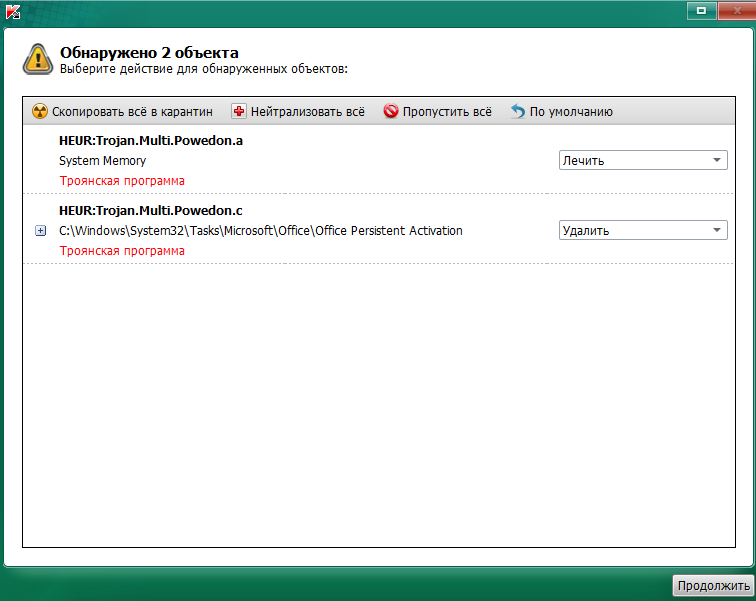Click the Kaspersky logo in title bar
This screenshot has width=756, height=601.
(13, 12)
